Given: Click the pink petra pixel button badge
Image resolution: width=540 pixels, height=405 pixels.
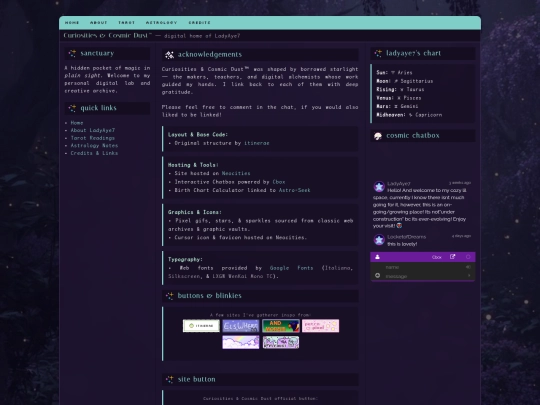Looking at the screenshot, I should coord(321,326).
